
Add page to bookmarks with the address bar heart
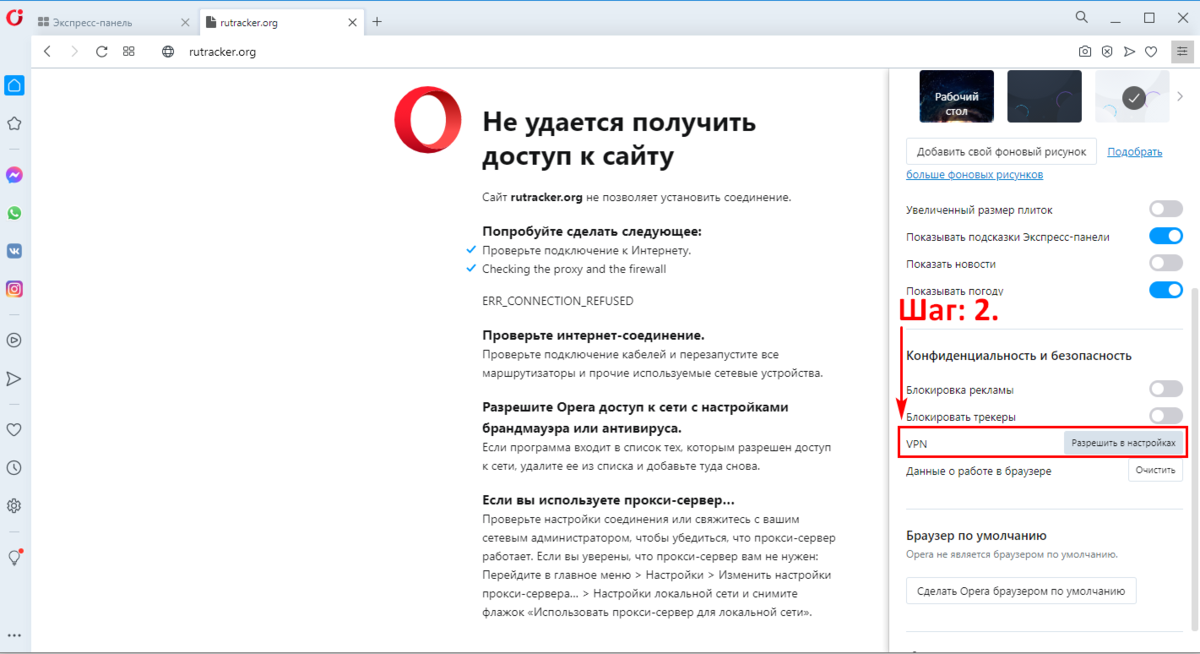click(x=1151, y=51)
